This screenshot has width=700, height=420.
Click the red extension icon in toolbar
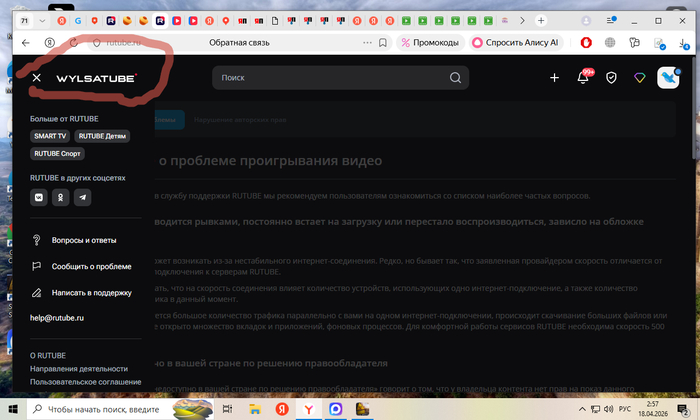[586, 42]
